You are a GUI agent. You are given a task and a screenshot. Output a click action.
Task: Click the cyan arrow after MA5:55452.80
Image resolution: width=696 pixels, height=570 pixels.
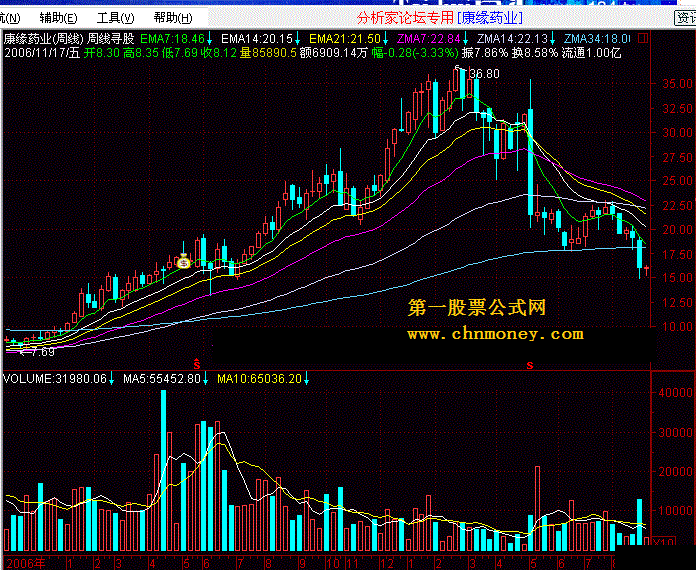click(x=206, y=379)
